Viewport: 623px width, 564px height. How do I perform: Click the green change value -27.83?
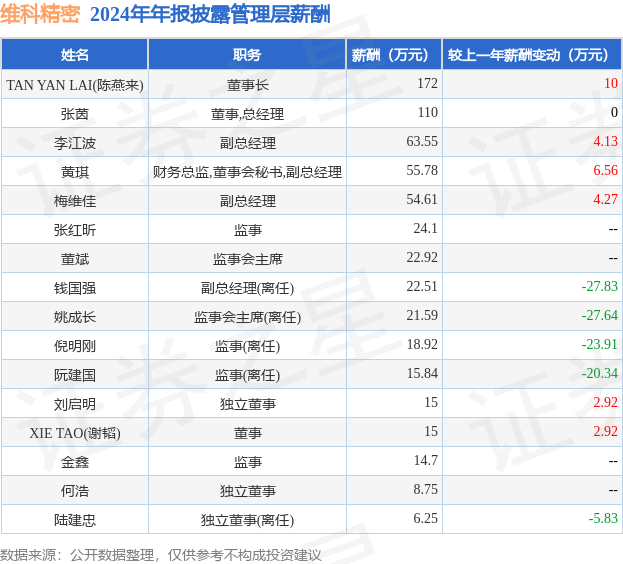[x=600, y=286]
